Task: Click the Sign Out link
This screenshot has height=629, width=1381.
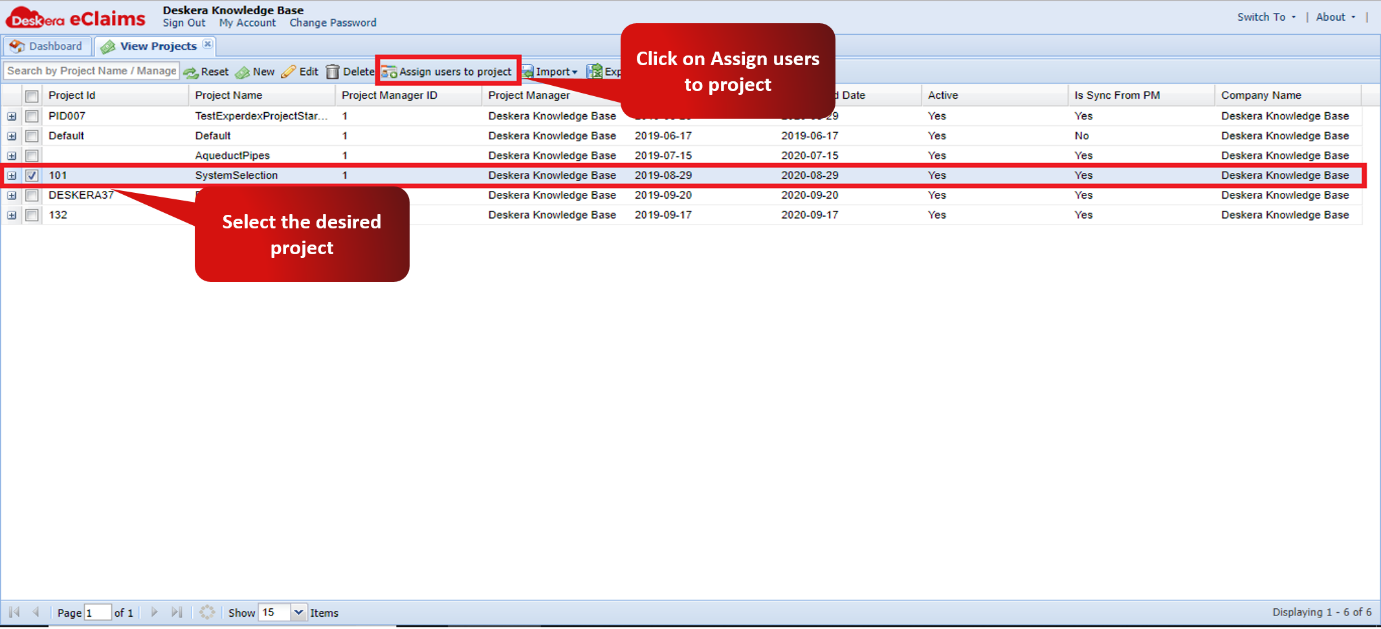Action: coord(184,23)
